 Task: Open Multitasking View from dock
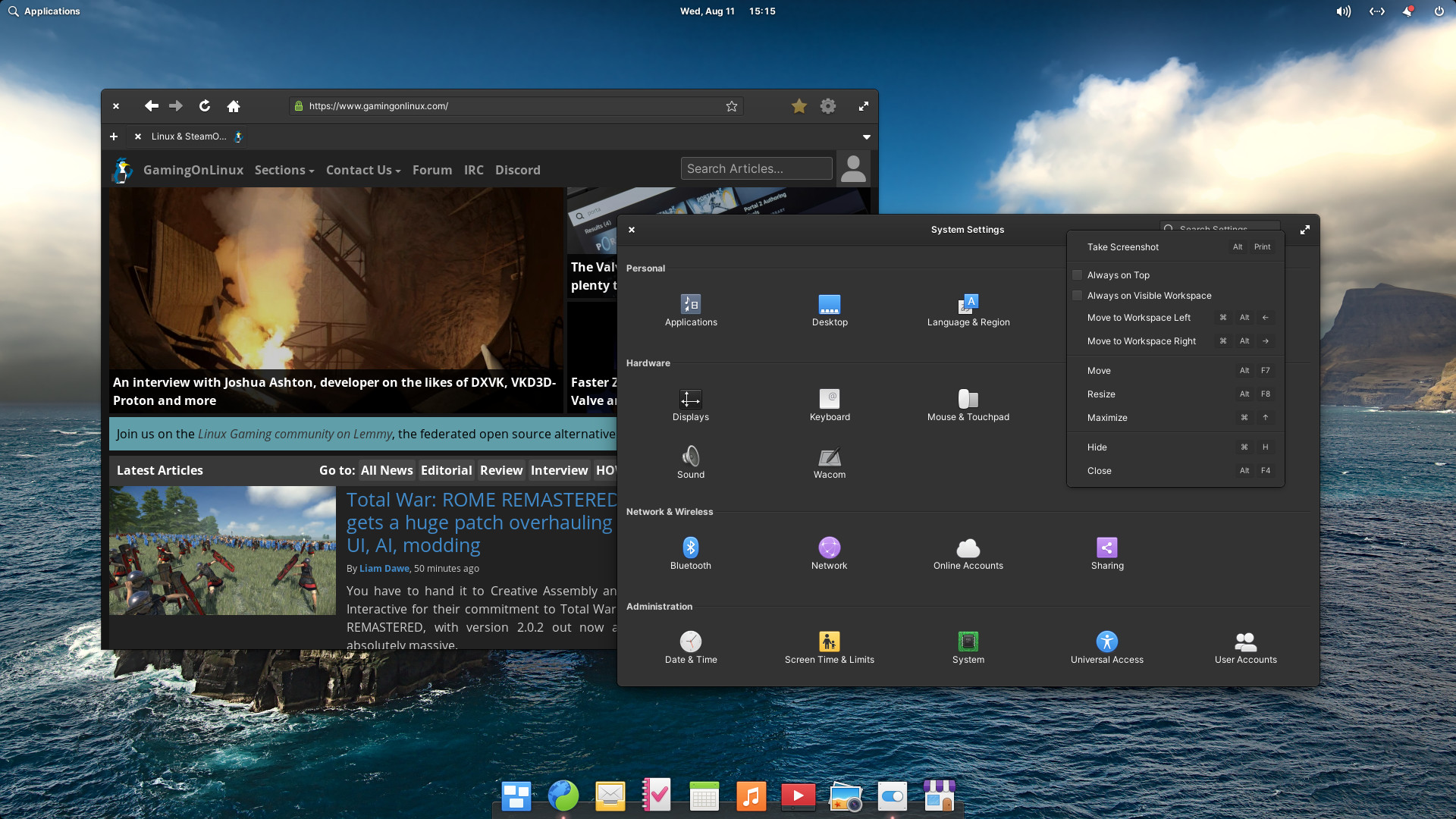[516, 796]
